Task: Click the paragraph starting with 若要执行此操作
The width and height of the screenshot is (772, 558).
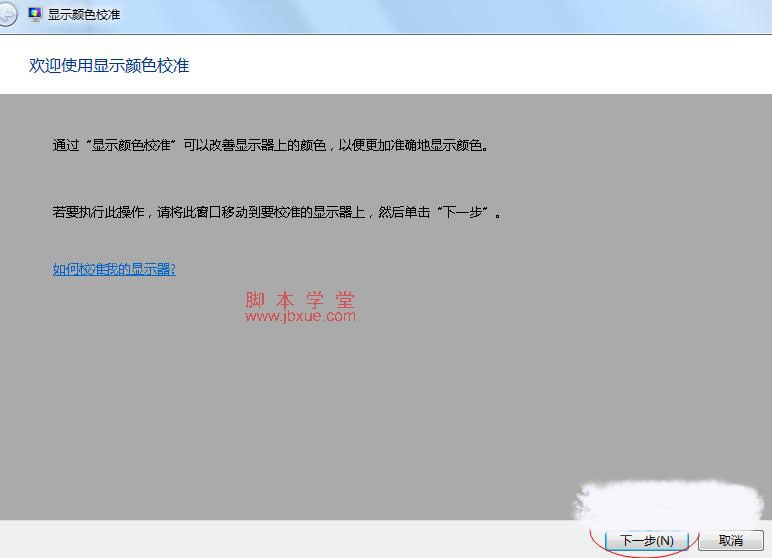Action: pyautogui.click(x=277, y=212)
